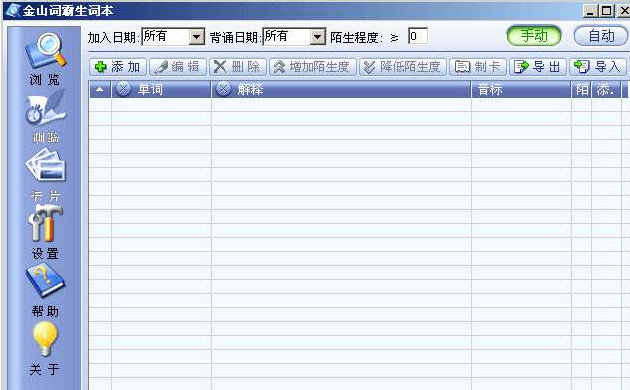Open the 测验 quiz icon in sidebar
Screen dimensions: 630x390
click(45, 108)
